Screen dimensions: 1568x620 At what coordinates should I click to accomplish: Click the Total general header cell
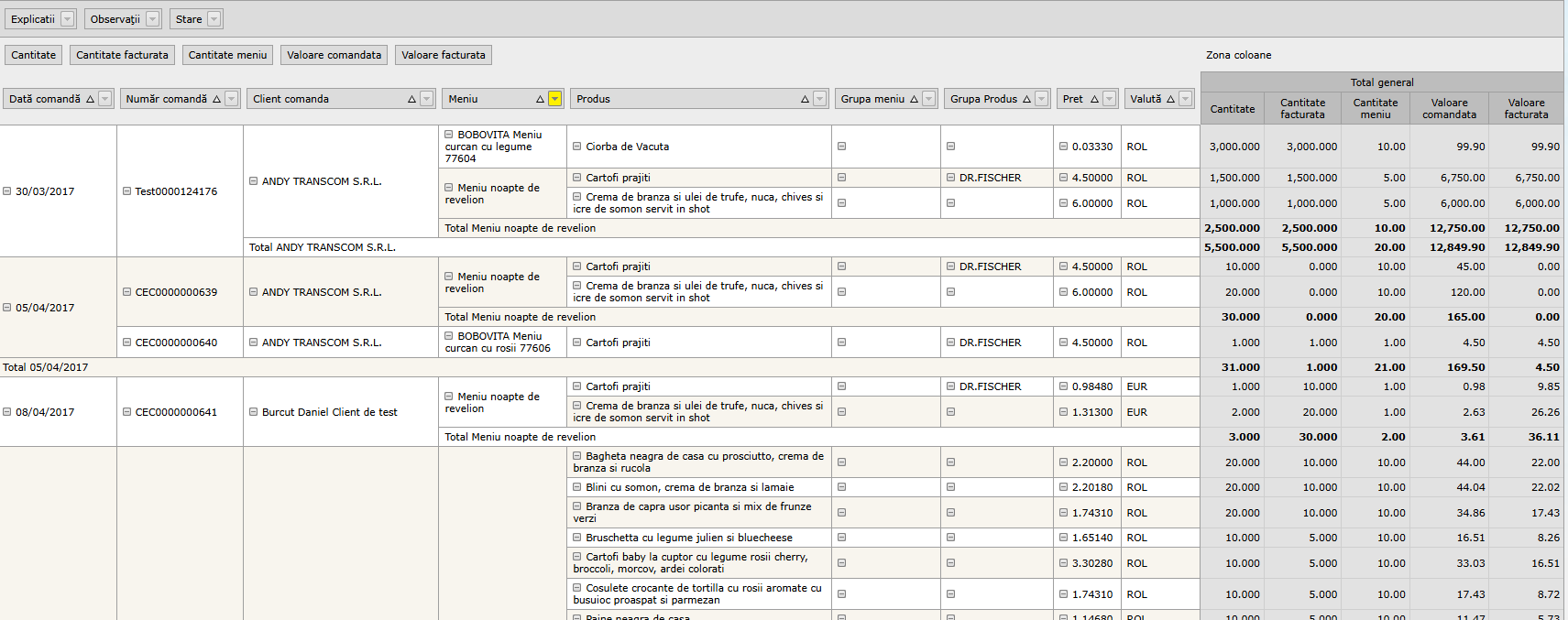1381,82
